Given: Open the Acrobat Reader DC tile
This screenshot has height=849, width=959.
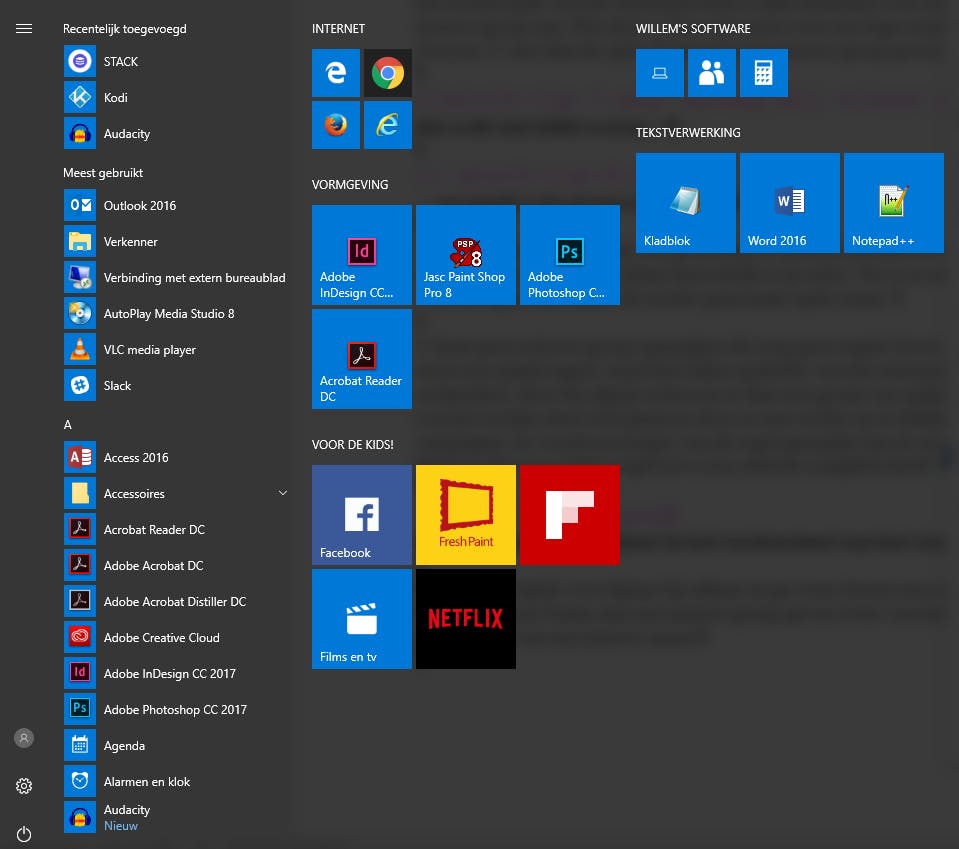Looking at the screenshot, I should coord(361,359).
